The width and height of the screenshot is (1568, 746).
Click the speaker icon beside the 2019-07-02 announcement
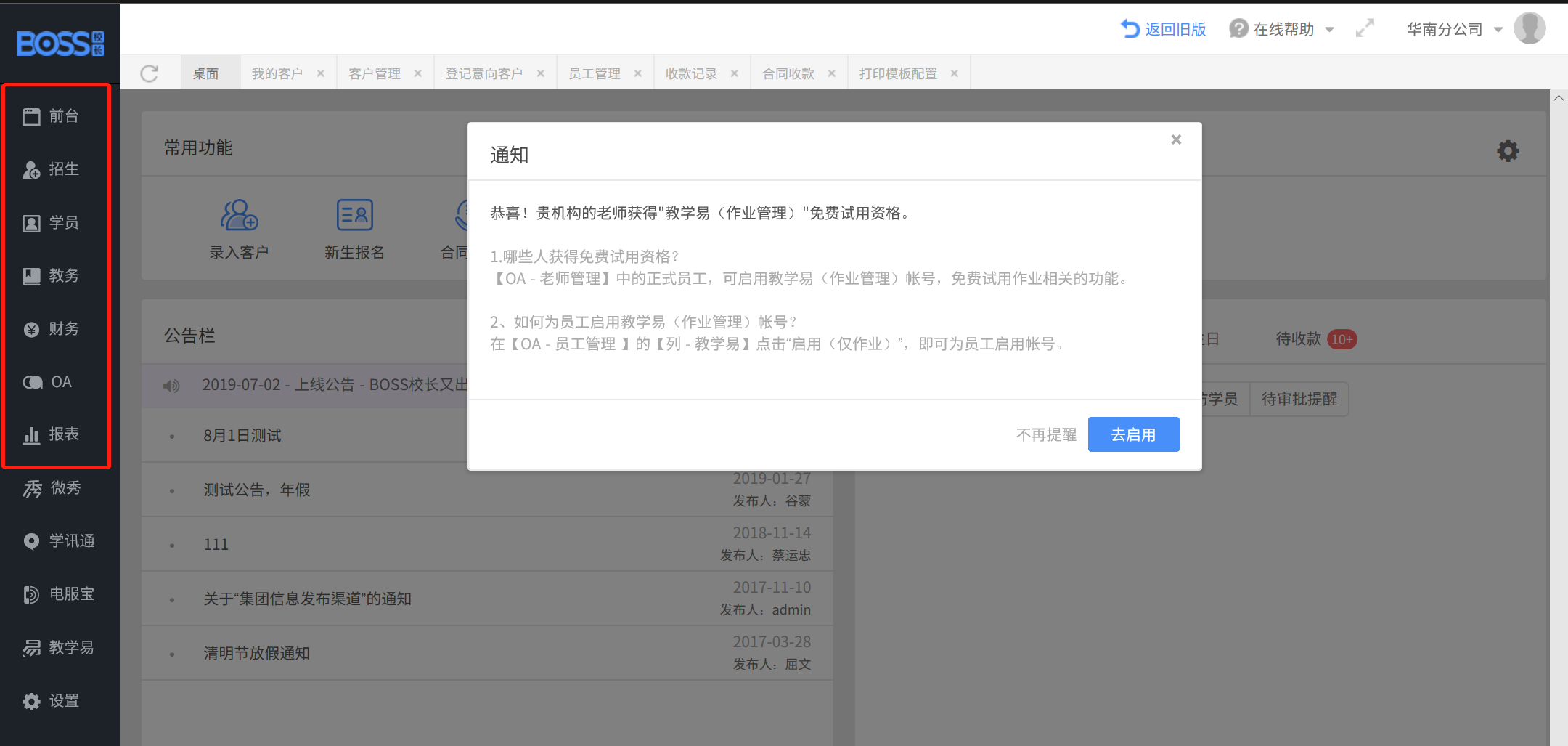point(171,386)
